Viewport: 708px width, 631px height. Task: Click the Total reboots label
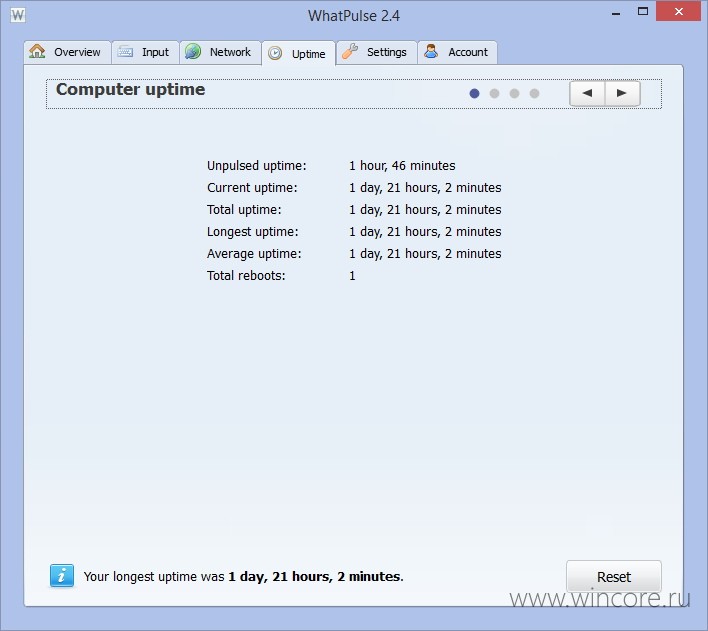(x=246, y=276)
